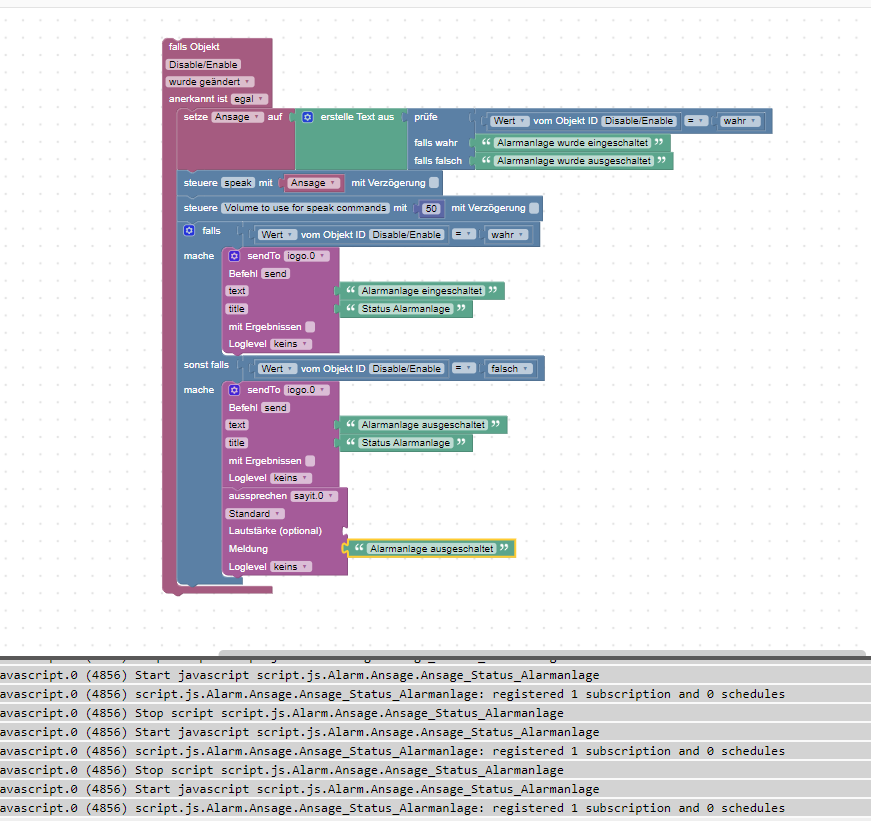This screenshot has width=871, height=821.
Task: Toggle 'mit Verzögerung' checkbox in speak block
Action: [x=434, y=183]
